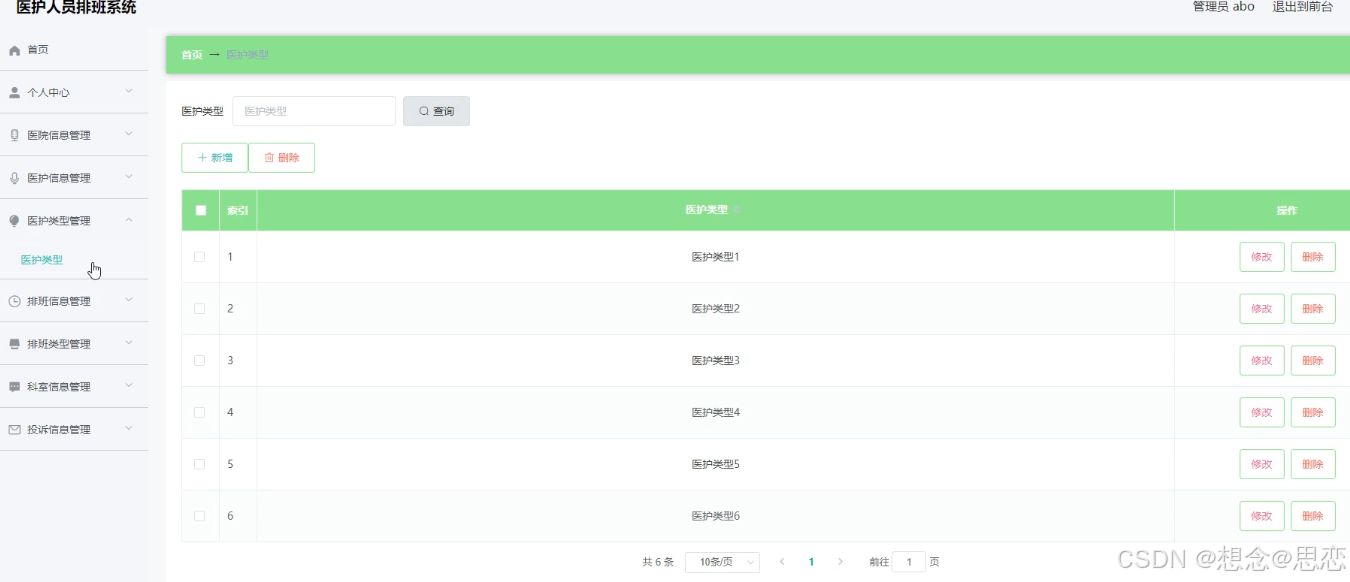Click the person icon beside 个人中心
Image resolution: width=1350 pixels, height=582 pixels.
pos(15,93)
